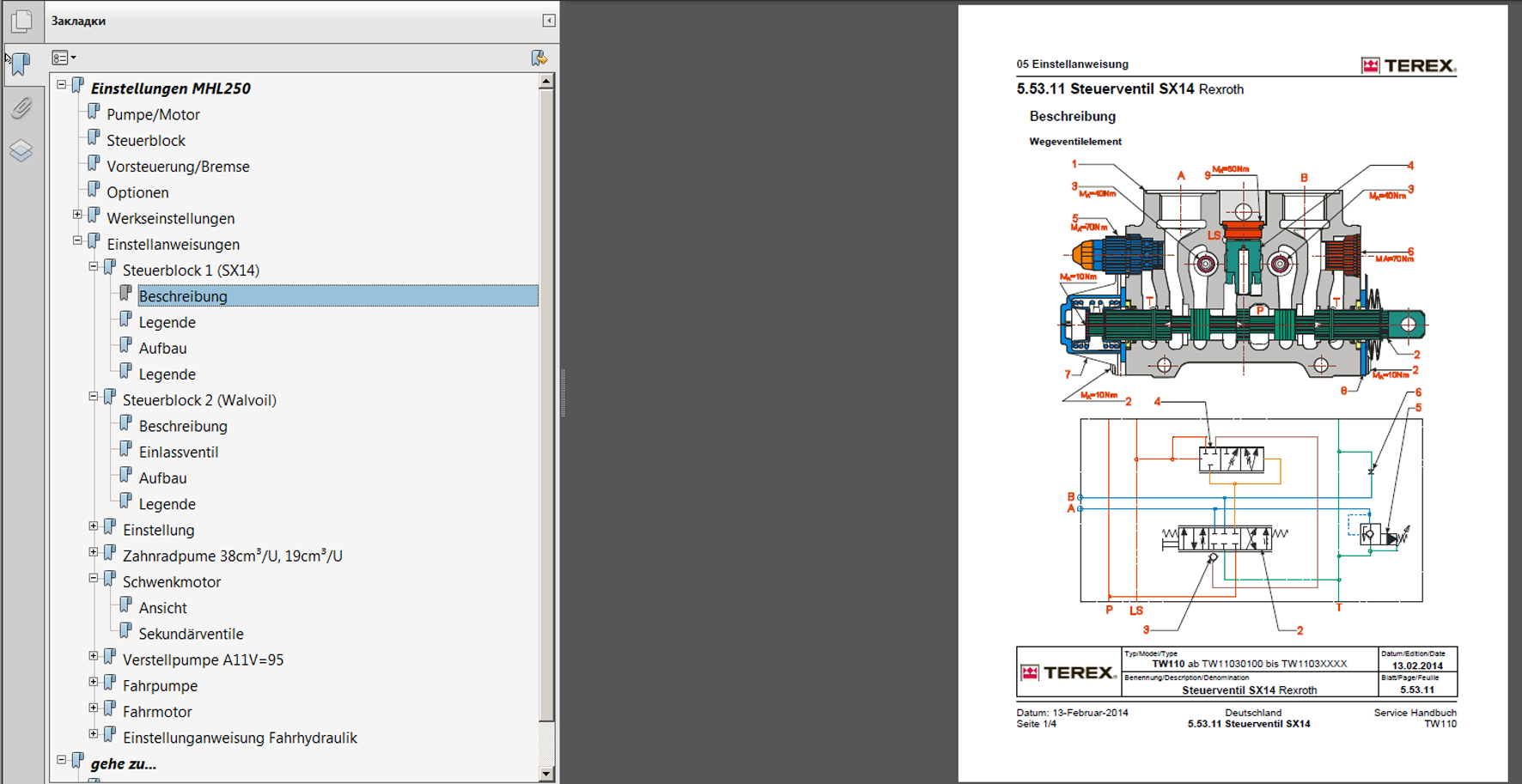Screen dimensions: 1522x784
Task: Click scroll down arrow in bookmarks list
Action: (546, 774)
